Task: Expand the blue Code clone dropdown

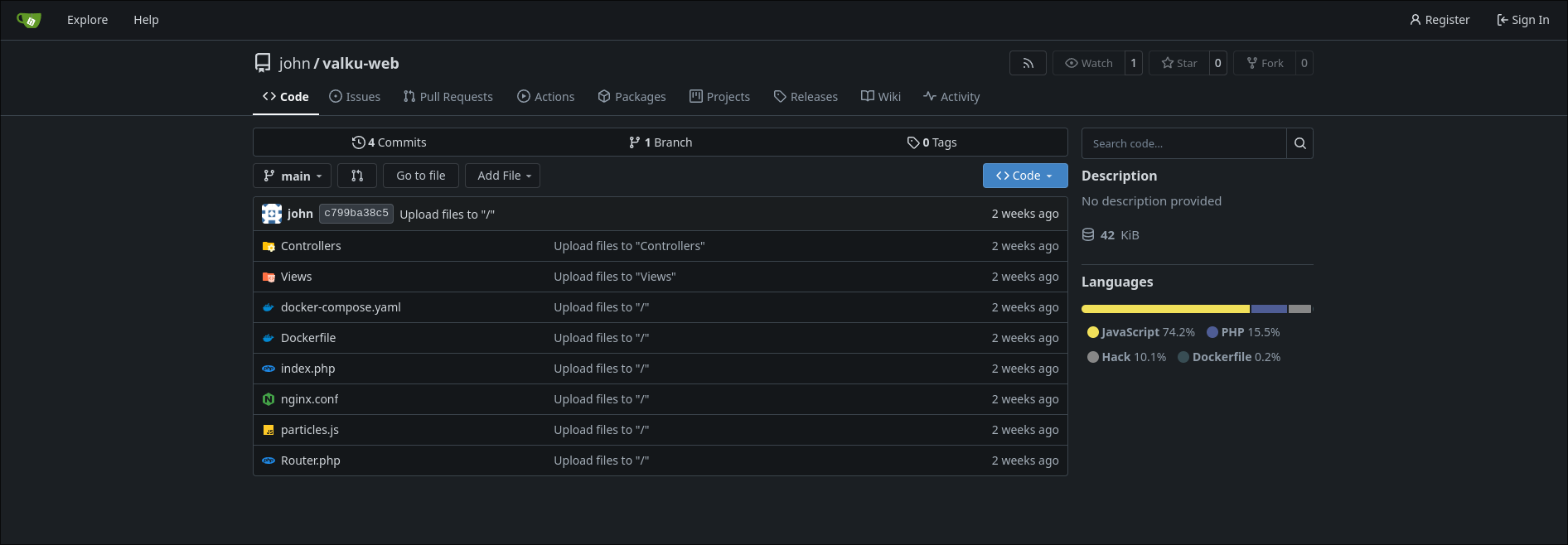Action: [x=1024, y=176]
